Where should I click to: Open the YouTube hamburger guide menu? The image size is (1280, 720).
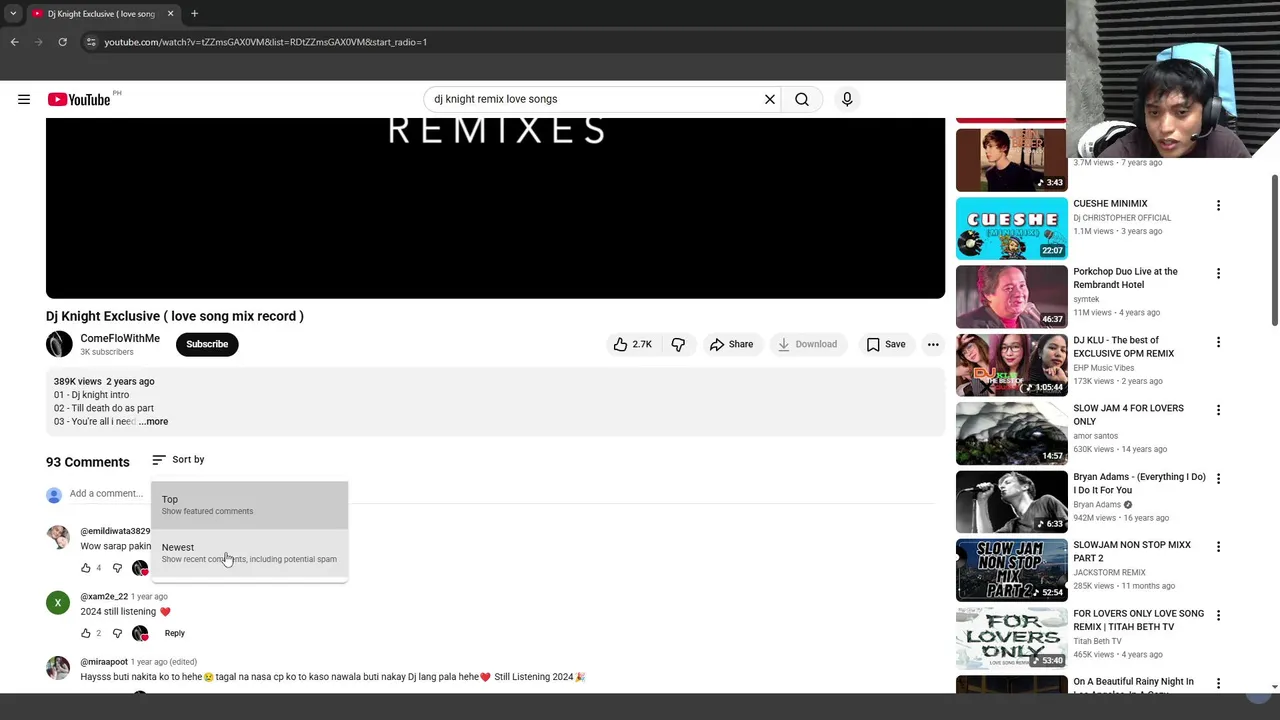(24, 99)
